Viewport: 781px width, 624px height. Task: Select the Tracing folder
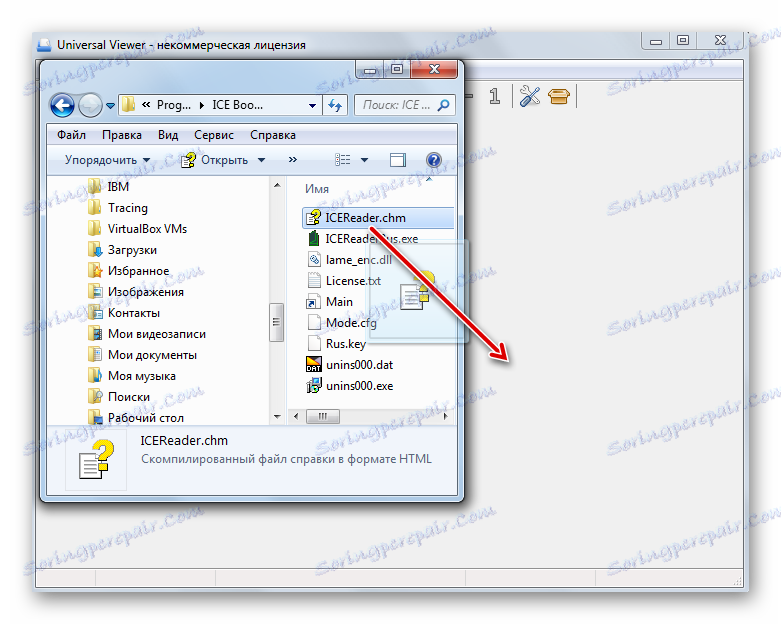pyautogui.click(x=118, y=208)
